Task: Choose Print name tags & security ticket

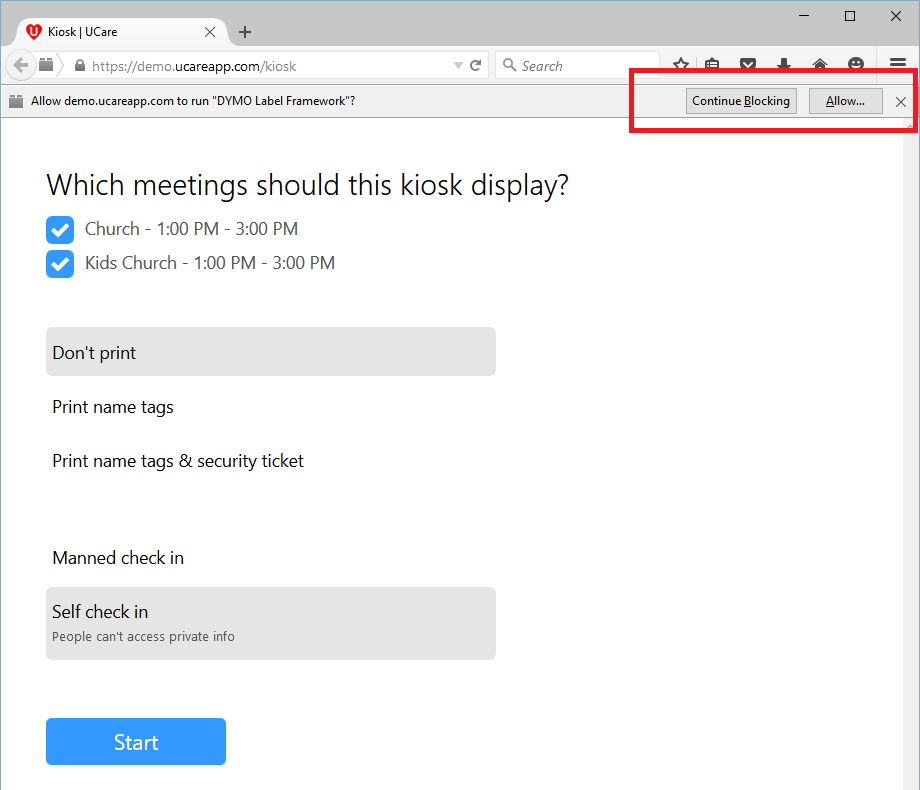Action: 178,461
